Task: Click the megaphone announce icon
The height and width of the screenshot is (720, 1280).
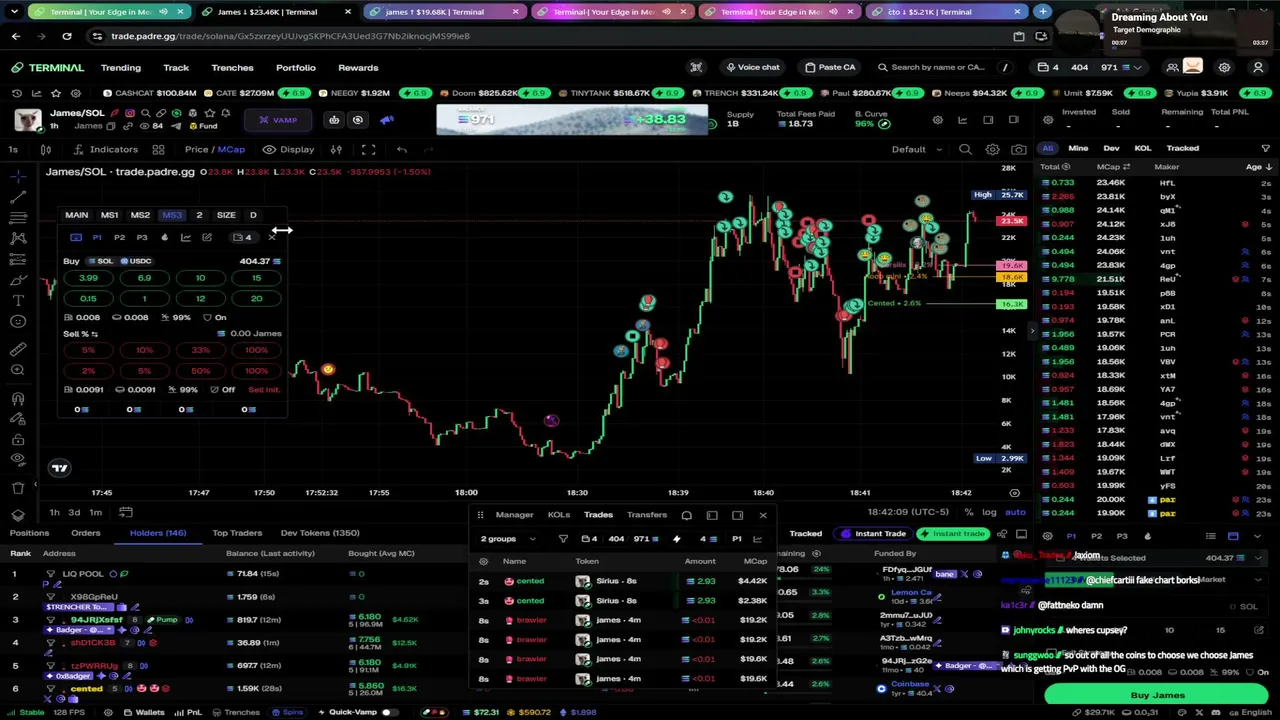Action: pos(386,120)
